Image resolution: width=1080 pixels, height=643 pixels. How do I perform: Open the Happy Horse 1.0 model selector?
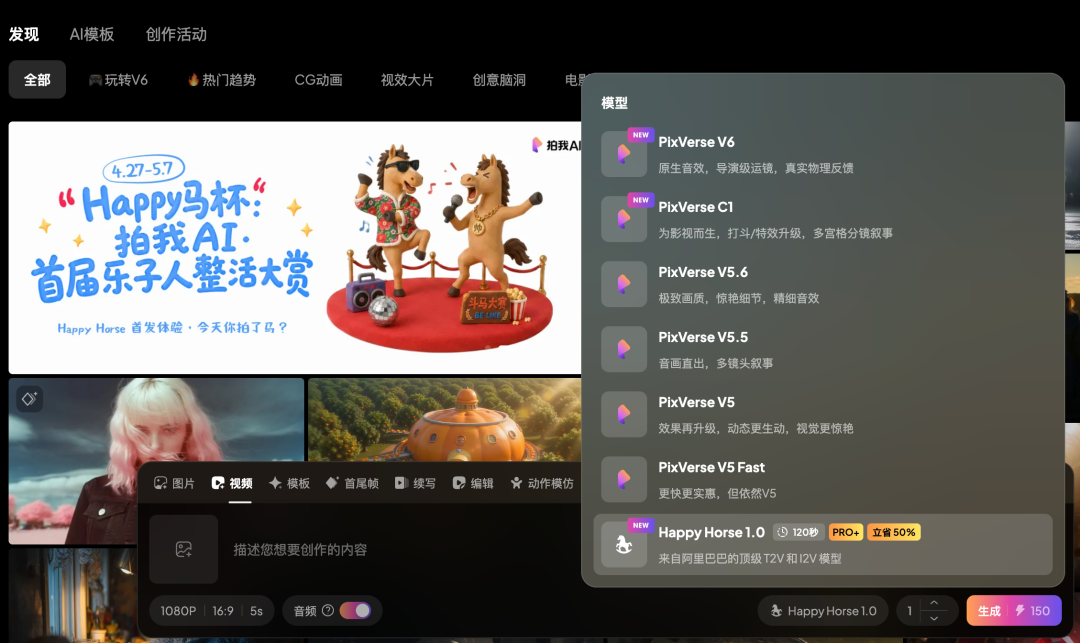[x=822, y=610]
